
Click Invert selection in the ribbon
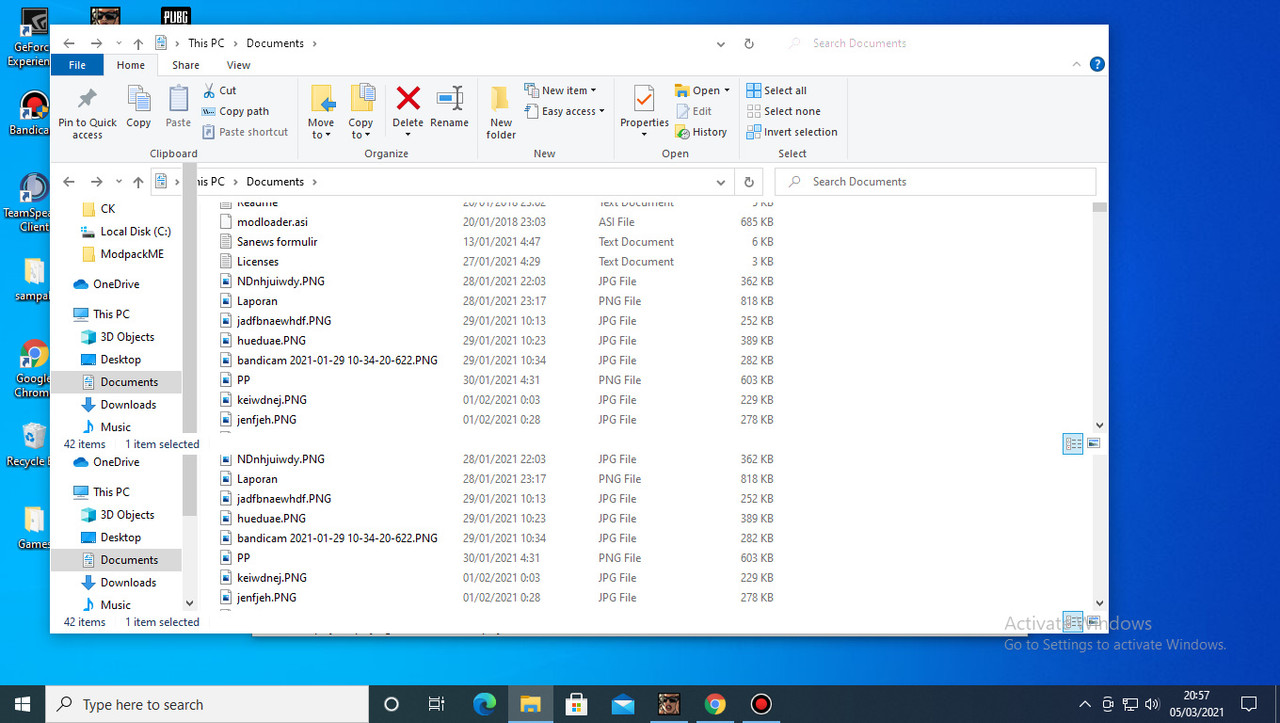(x=792, y=132)
